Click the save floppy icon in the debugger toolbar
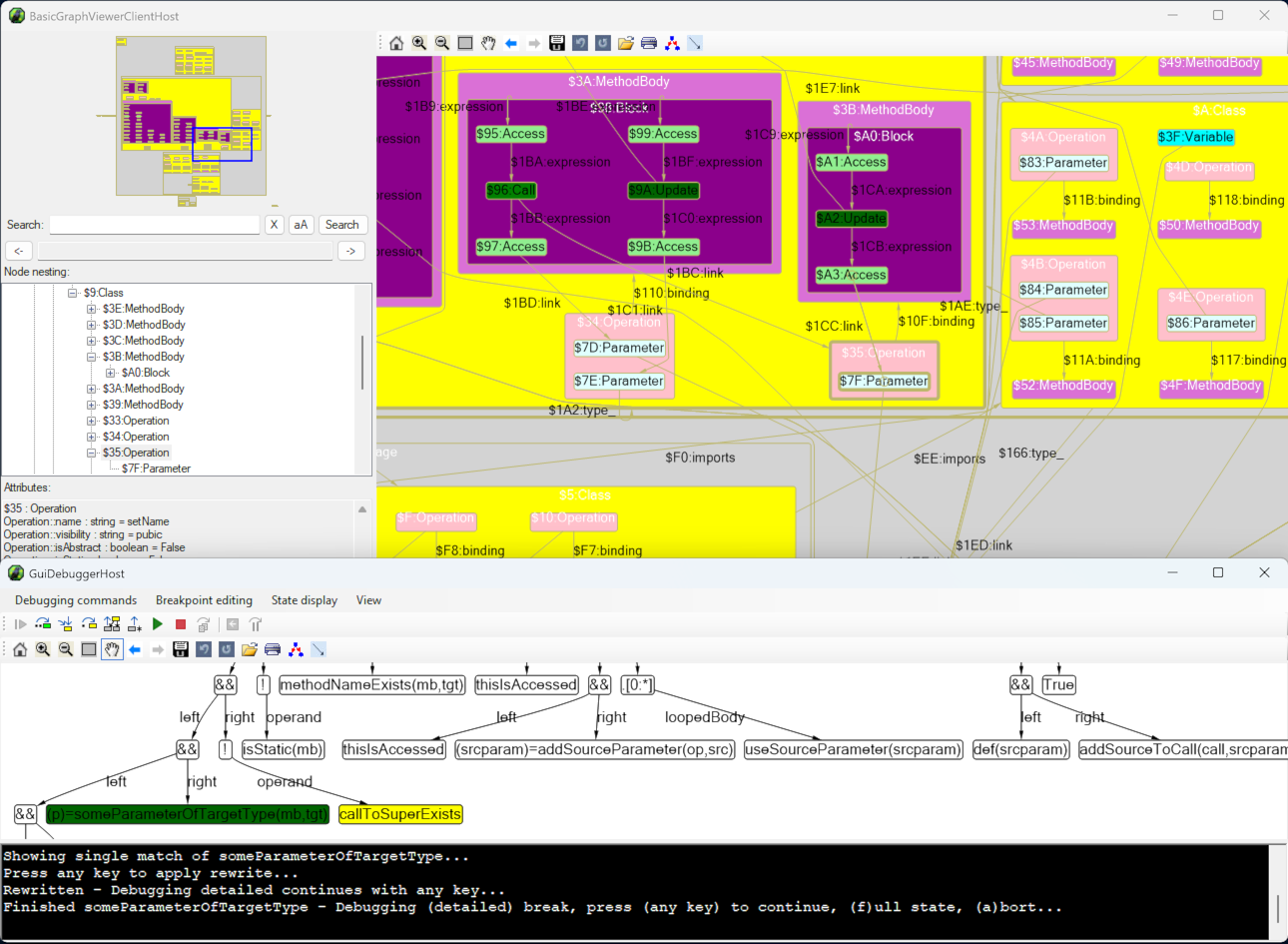The height and width of the screenshot is (944, 1288). click(181, 649)
